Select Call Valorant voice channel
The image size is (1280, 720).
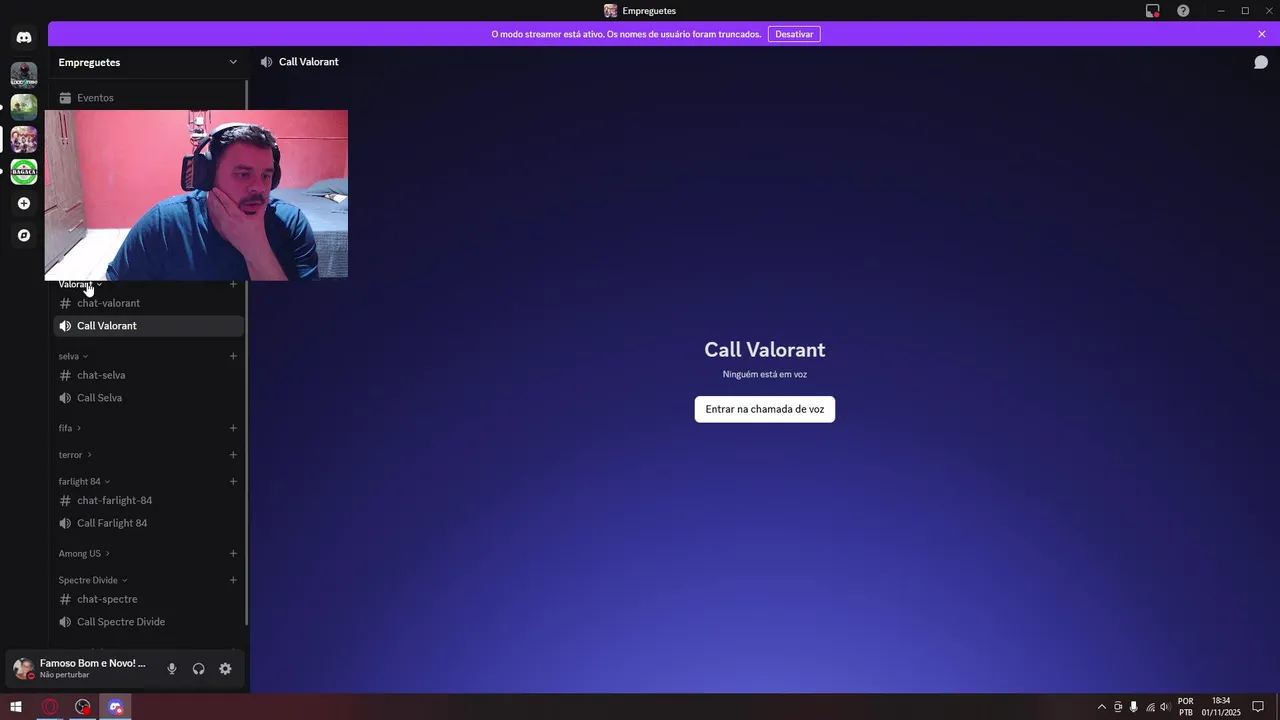coord(148,326)
